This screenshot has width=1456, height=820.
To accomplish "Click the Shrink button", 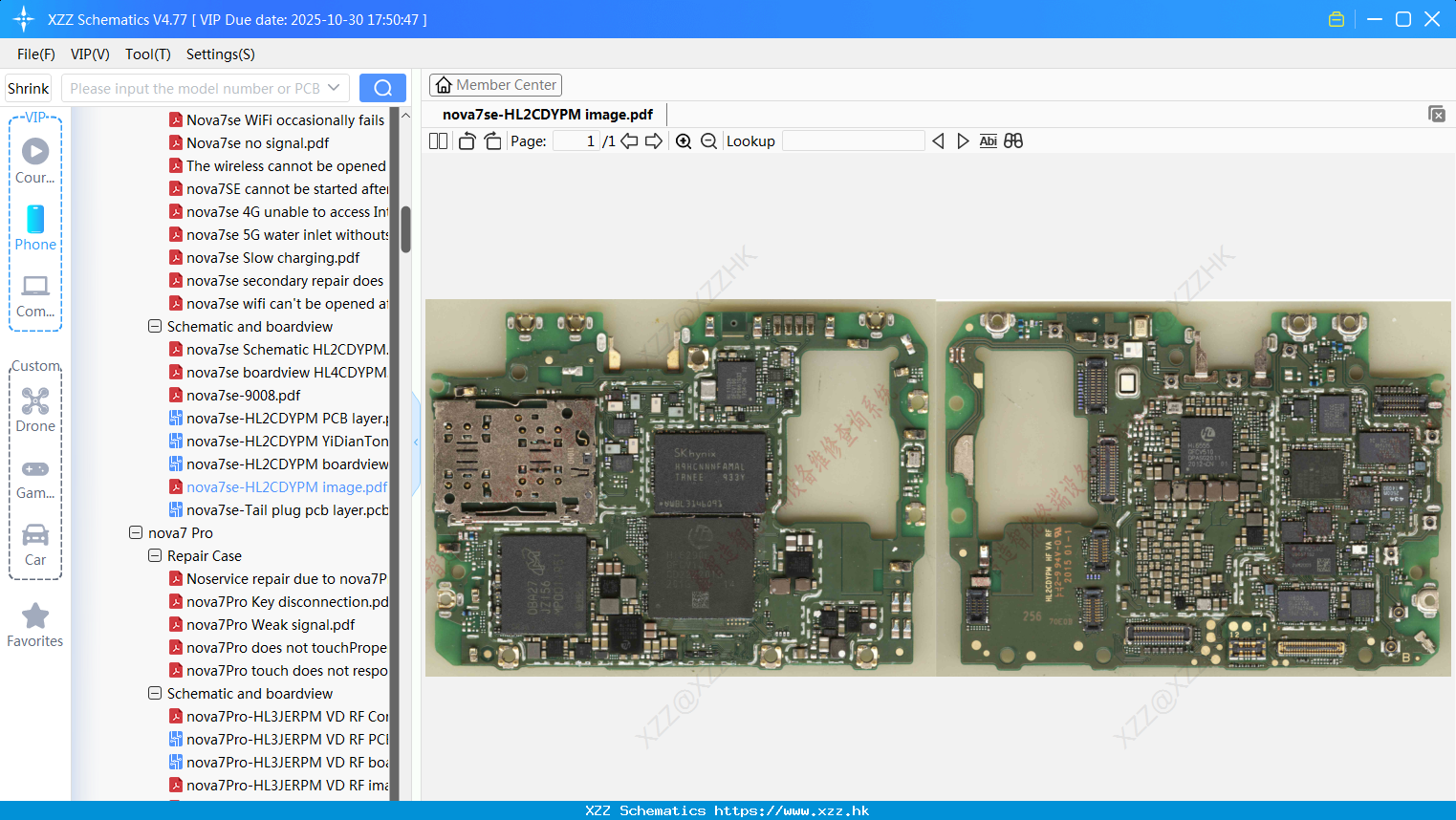I will click(x=28, y=88).
